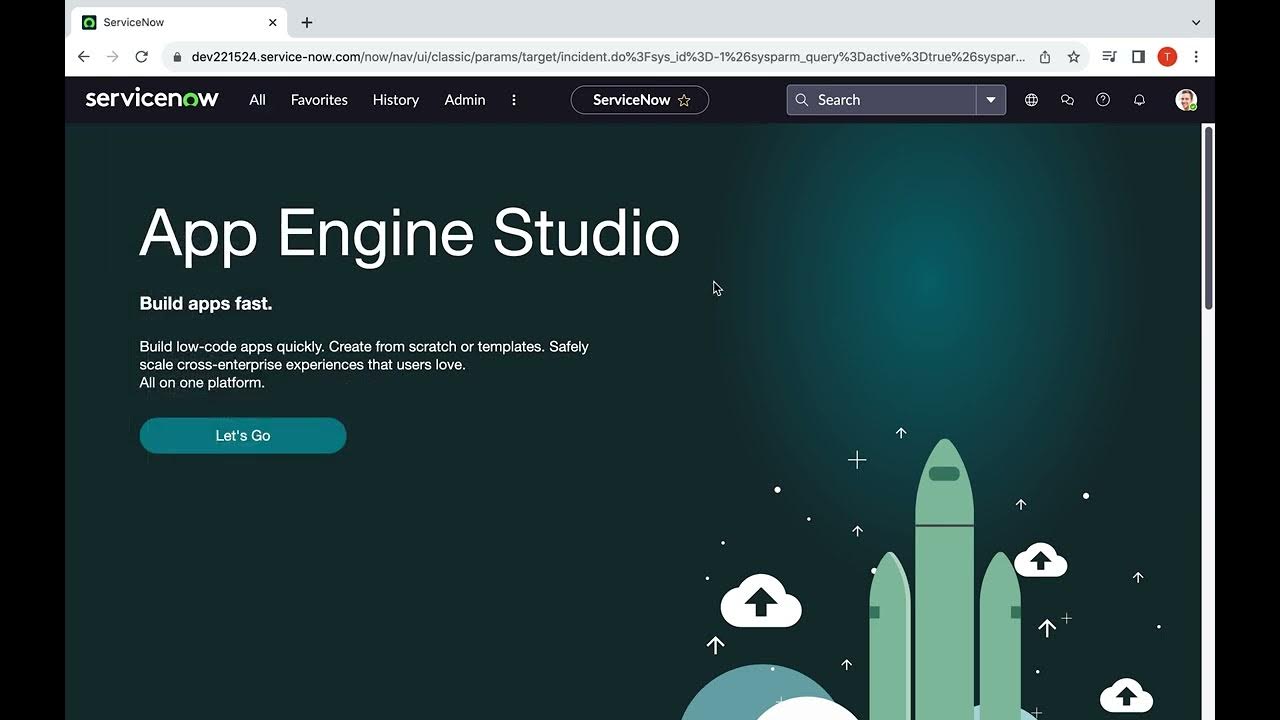
Task: Click the site lock icon in address bar
Action: [x=178, y=57]
